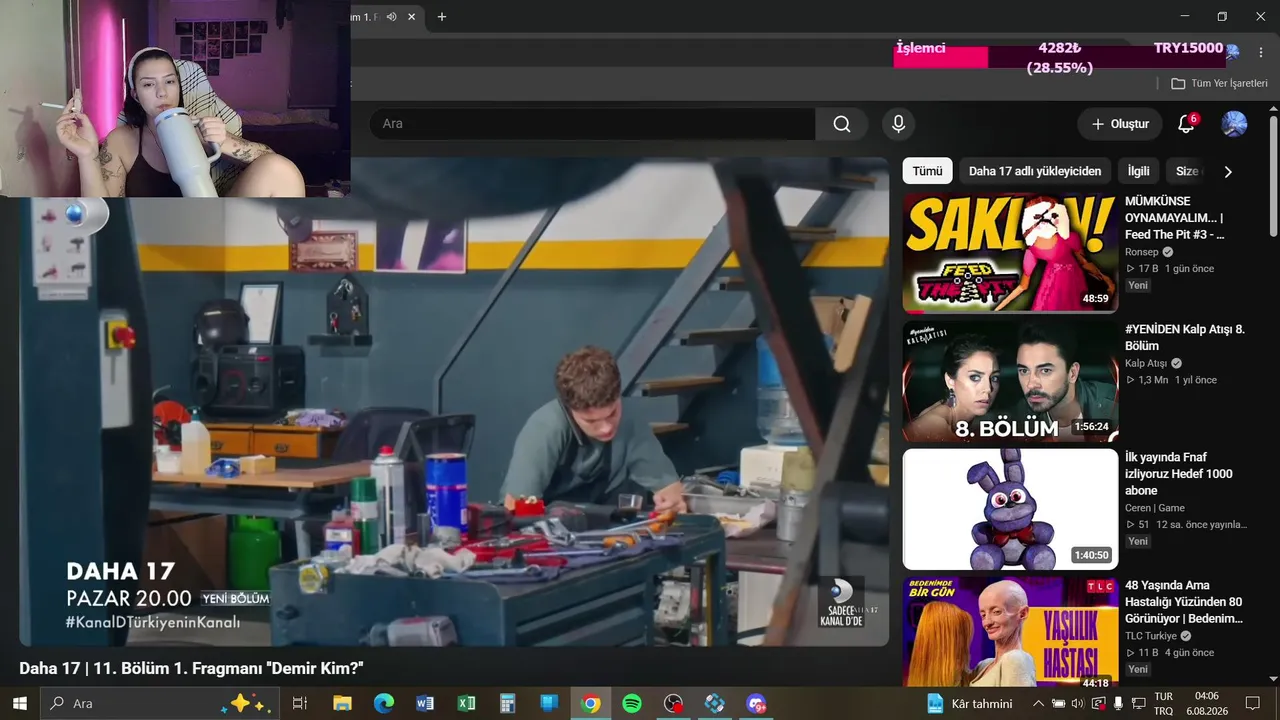Viewport: 1280px width, 720px height.
Task: Open Spotify from the taskbar
Action: click(632, 703)
